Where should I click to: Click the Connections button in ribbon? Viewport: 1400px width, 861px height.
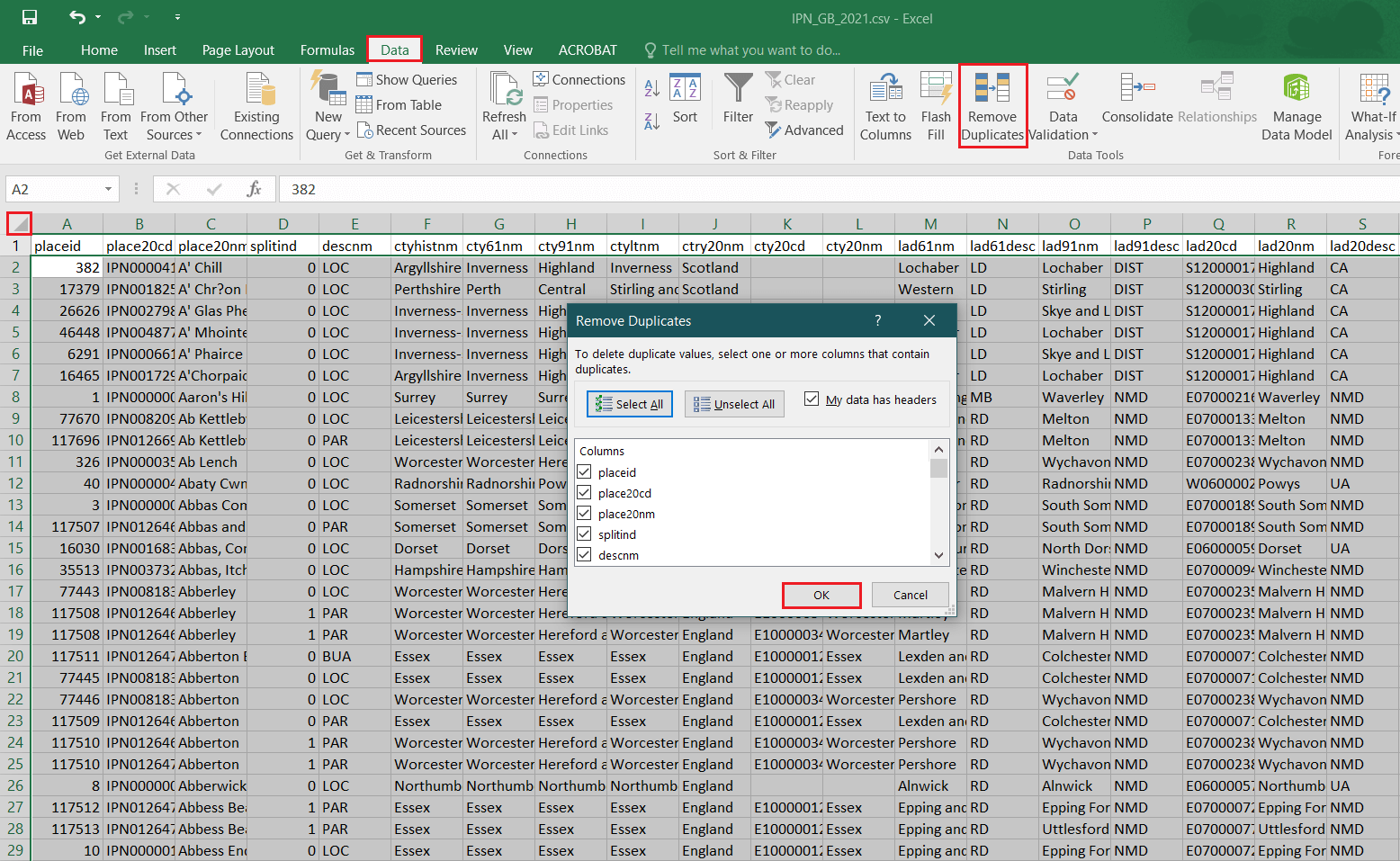pos(579,80)
